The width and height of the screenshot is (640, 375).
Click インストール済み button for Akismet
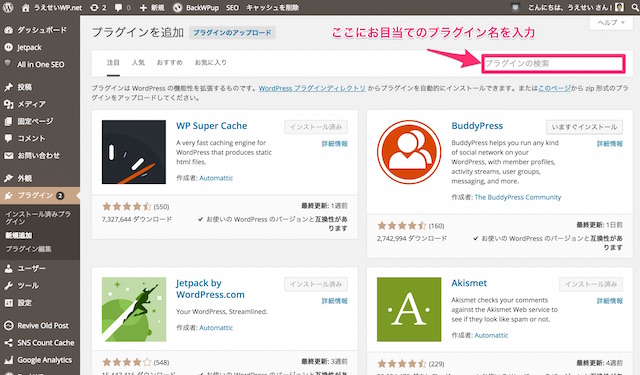[591, 284]
